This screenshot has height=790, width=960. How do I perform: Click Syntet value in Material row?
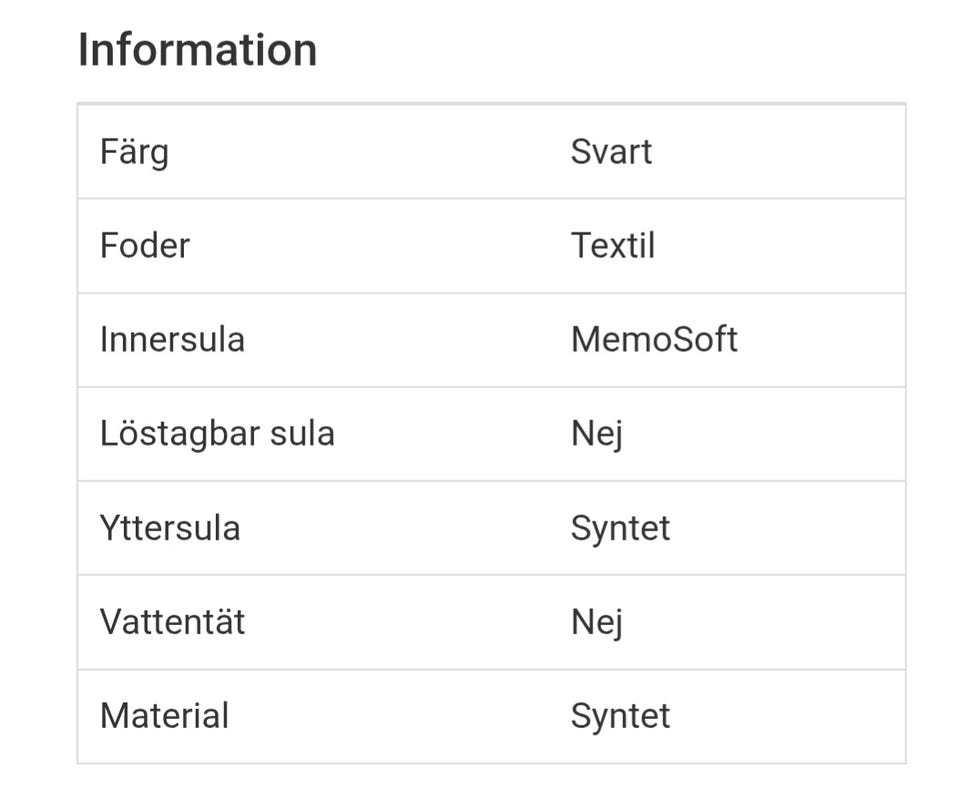[x=620, y=716]
